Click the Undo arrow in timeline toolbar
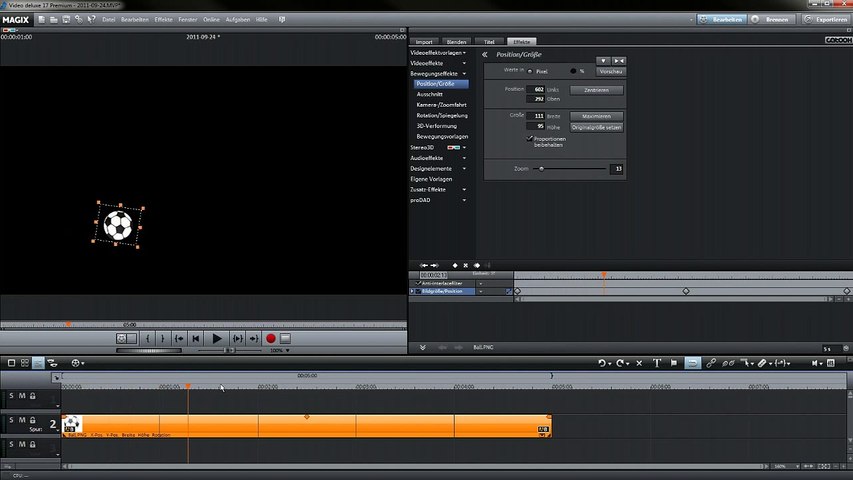The width and height of the screenshot is (853, 480). [x=603, y=363]
